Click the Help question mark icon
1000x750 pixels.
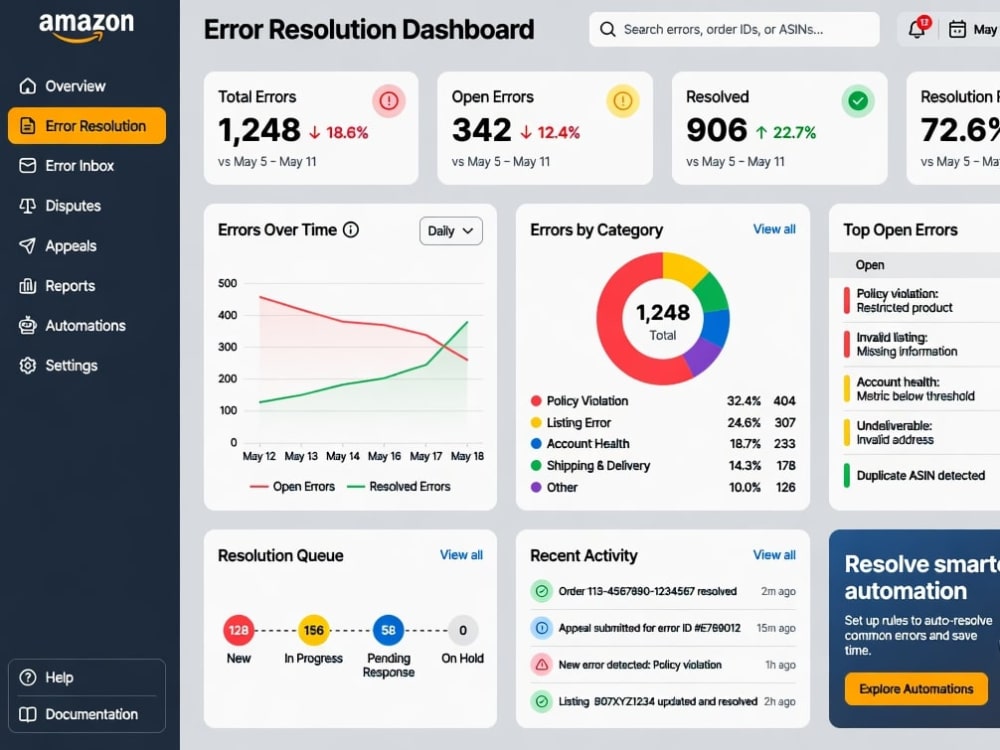[x=27, y=677]
